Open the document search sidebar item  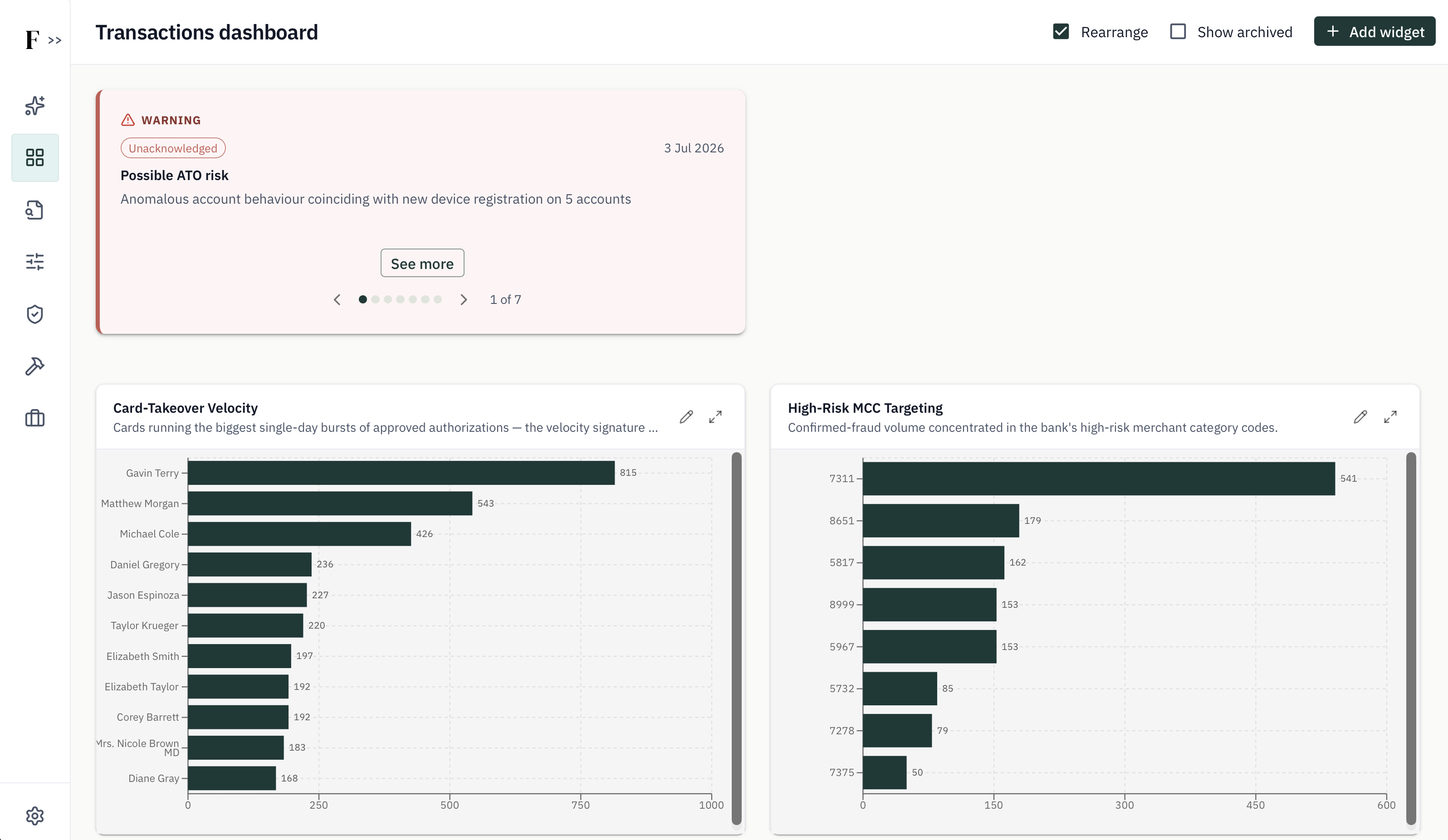tap(35, 210)
